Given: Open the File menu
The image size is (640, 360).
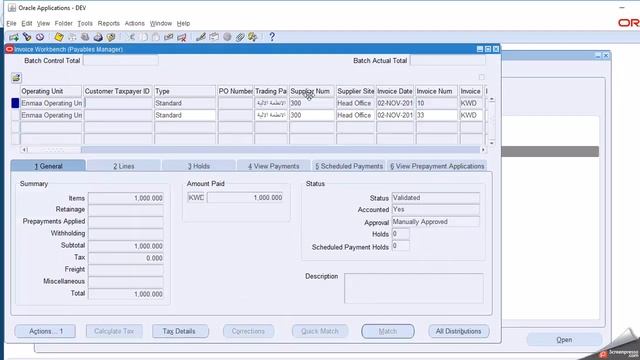Looking at the screenshot, I should coord(11,24).
